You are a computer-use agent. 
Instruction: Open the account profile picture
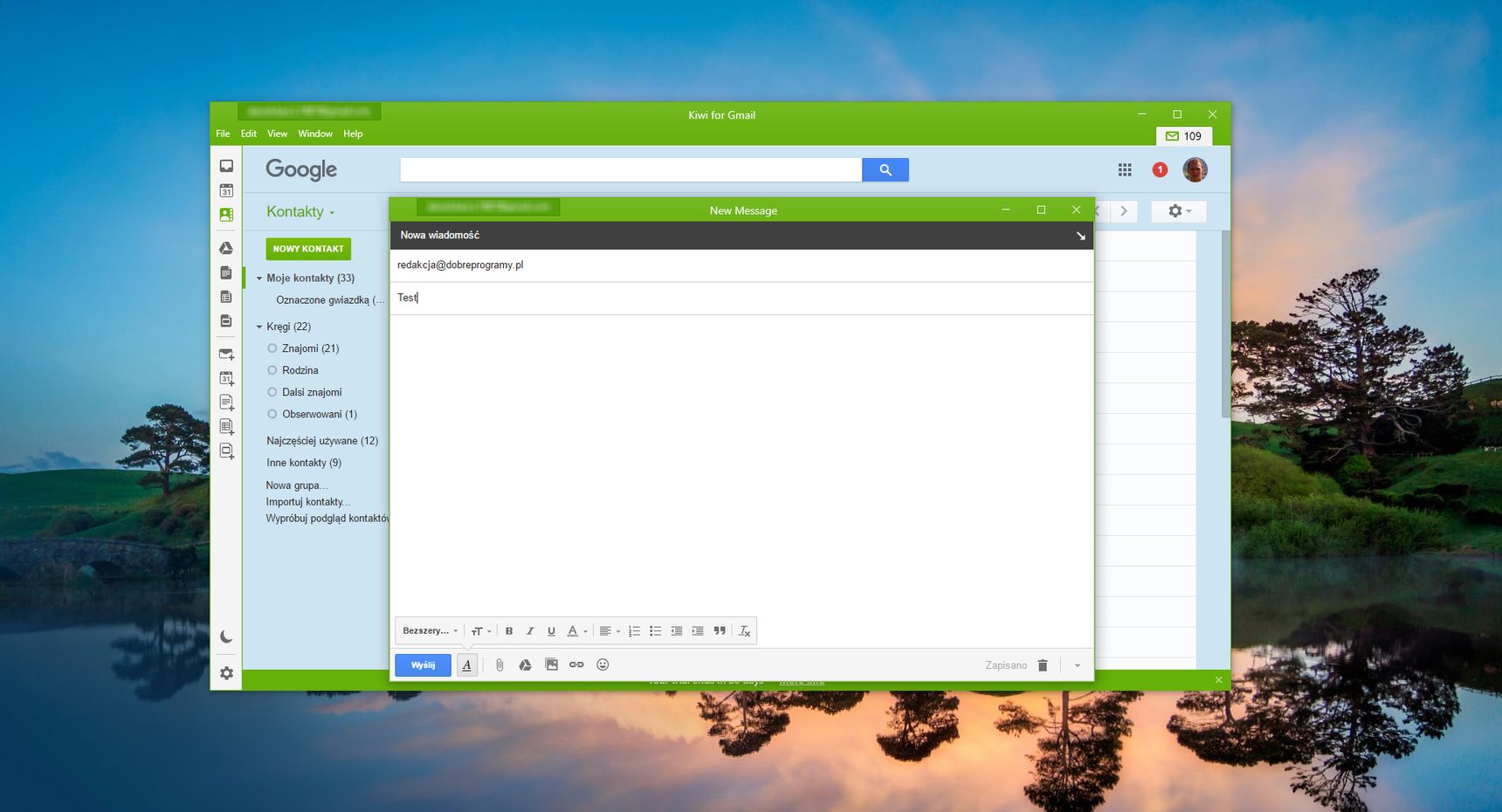1195,169
